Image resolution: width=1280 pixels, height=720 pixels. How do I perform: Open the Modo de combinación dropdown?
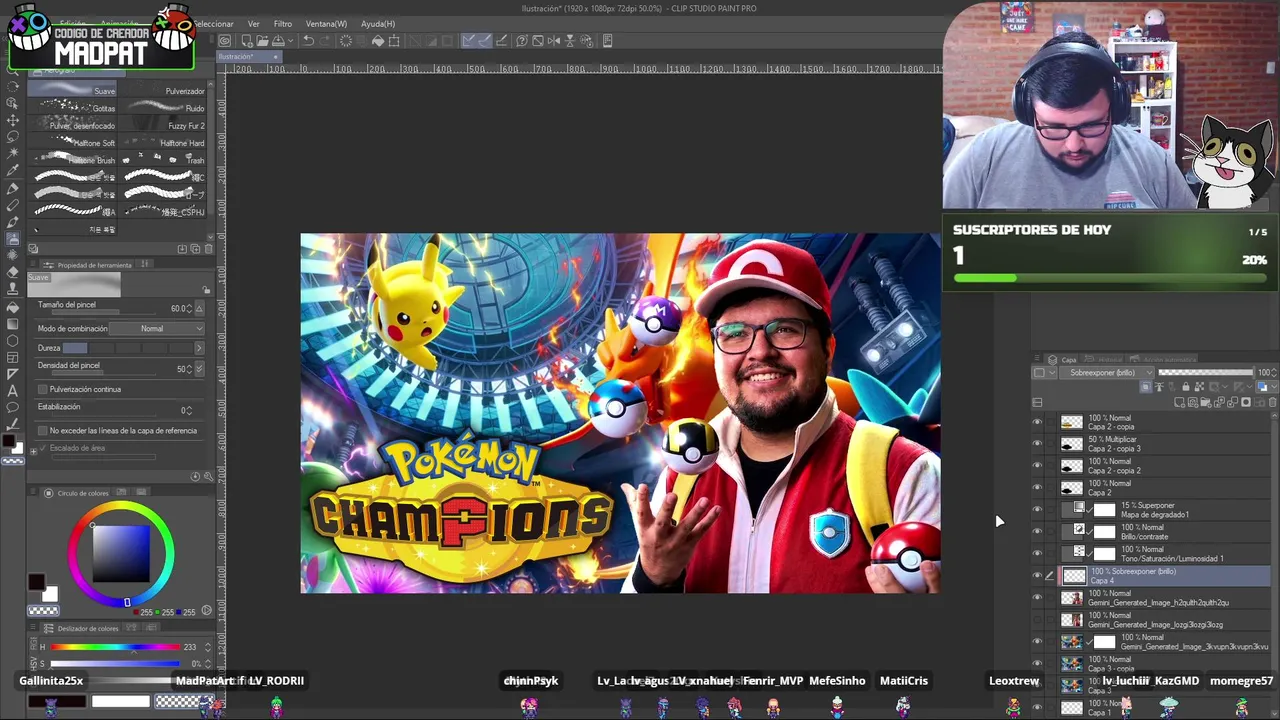click(x=158, y=329)
